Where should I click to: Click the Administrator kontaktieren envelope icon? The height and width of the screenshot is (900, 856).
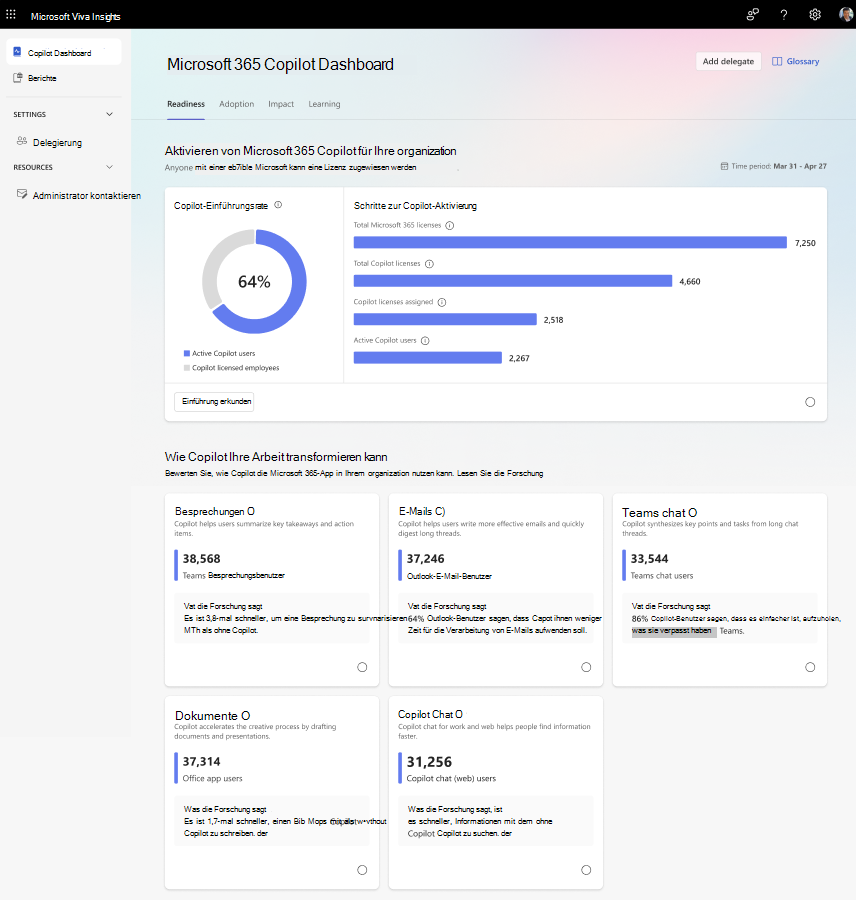point(22,194)
